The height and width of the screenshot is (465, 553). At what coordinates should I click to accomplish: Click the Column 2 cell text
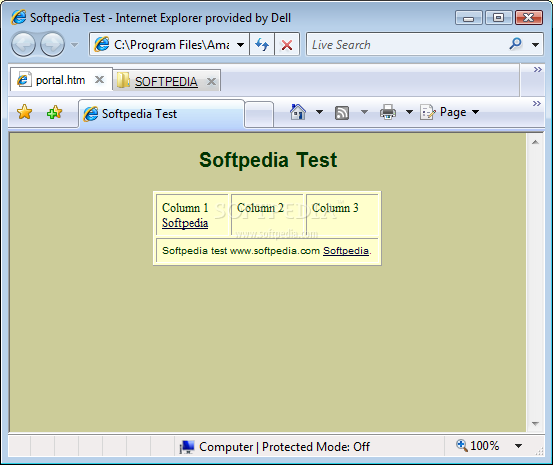click(260, 208)
